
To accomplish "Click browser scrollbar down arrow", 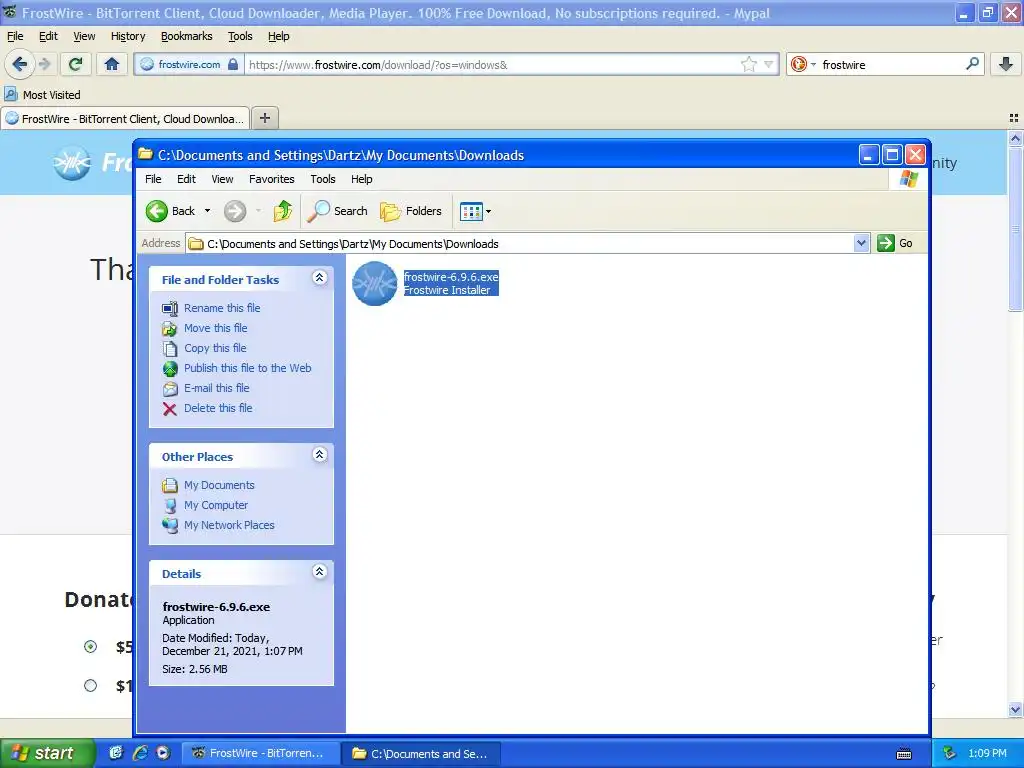I will 1015,709.
